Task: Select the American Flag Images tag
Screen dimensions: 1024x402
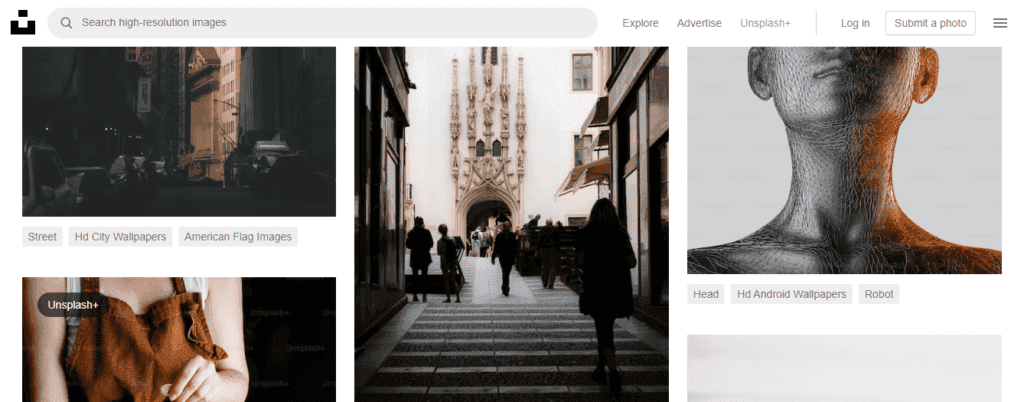Action: (x=238, y=236)
